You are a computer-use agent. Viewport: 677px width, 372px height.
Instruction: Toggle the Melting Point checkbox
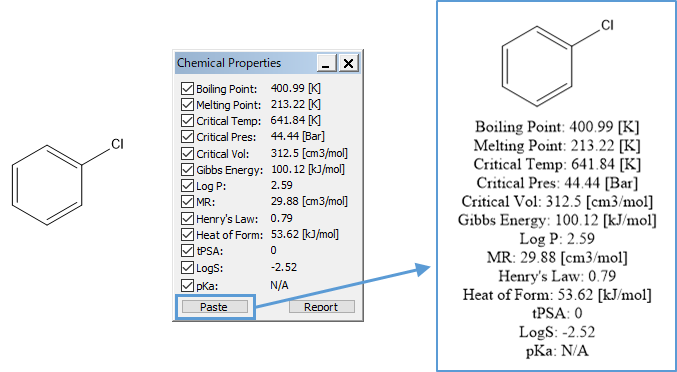(x=187, y=105)
